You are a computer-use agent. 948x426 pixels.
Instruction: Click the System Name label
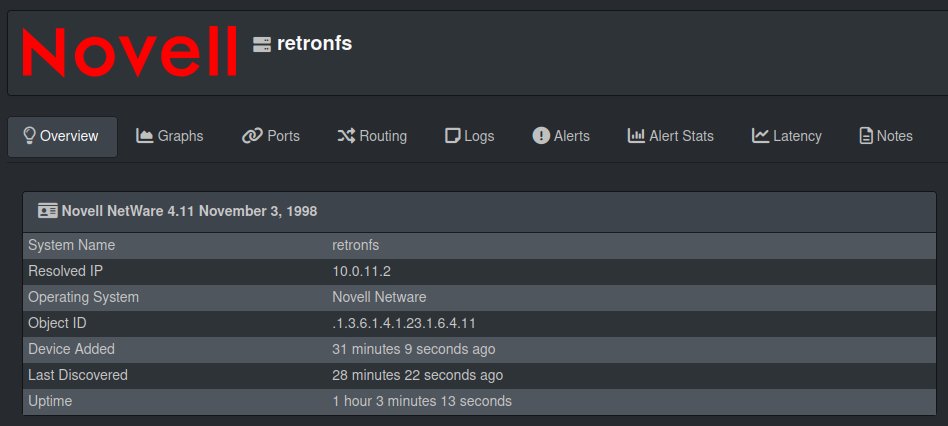click(71, 245)
